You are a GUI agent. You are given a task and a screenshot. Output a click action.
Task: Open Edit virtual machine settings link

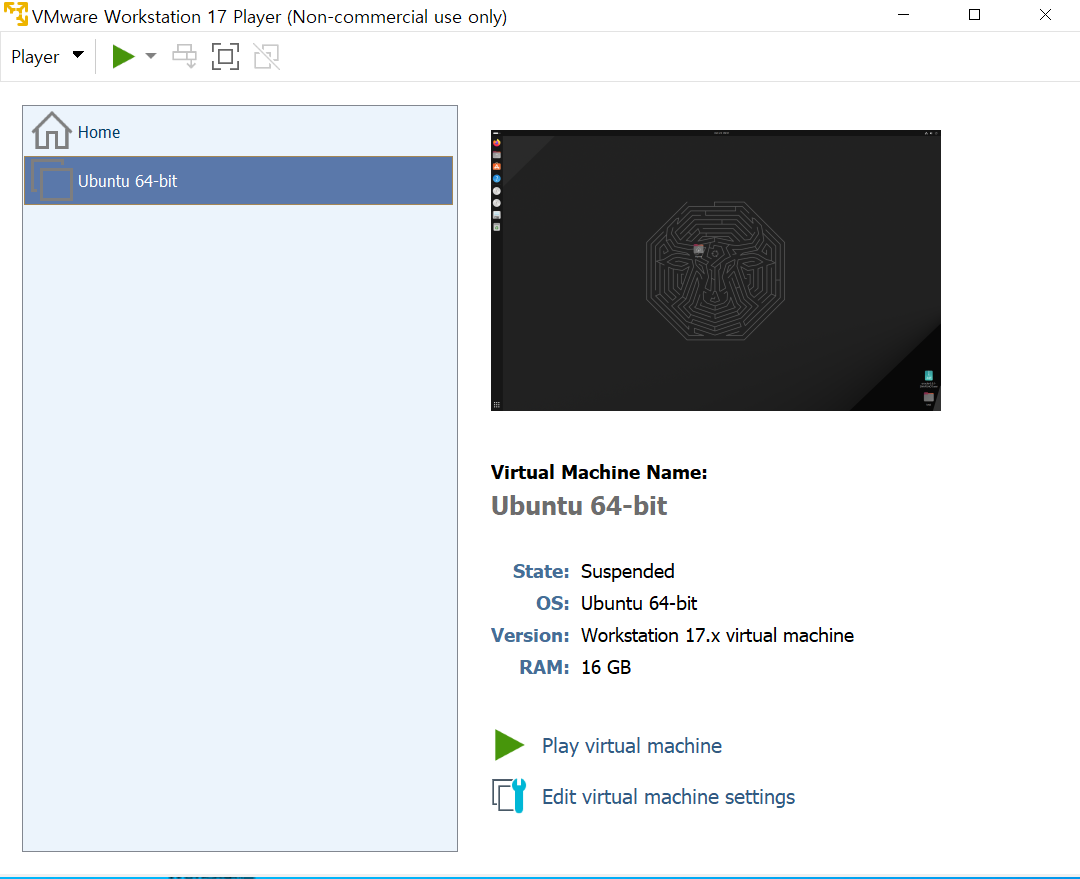[668, 797]
